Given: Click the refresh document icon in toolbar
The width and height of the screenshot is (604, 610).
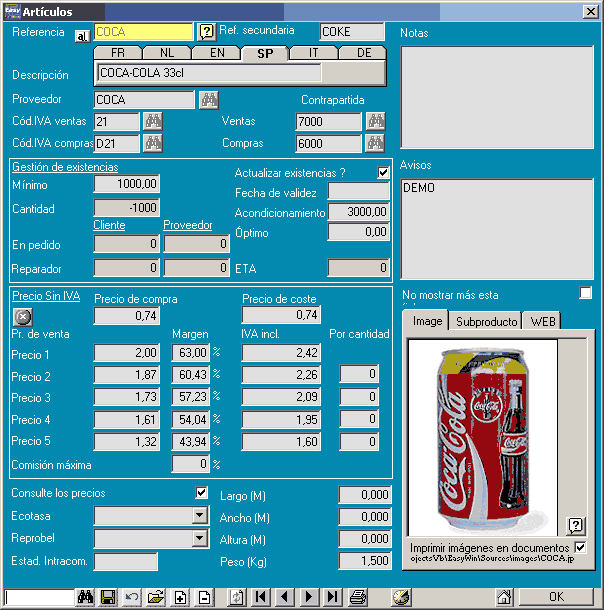Looking at the screenshot, I should pyautogui.click(x=236, y=596).
